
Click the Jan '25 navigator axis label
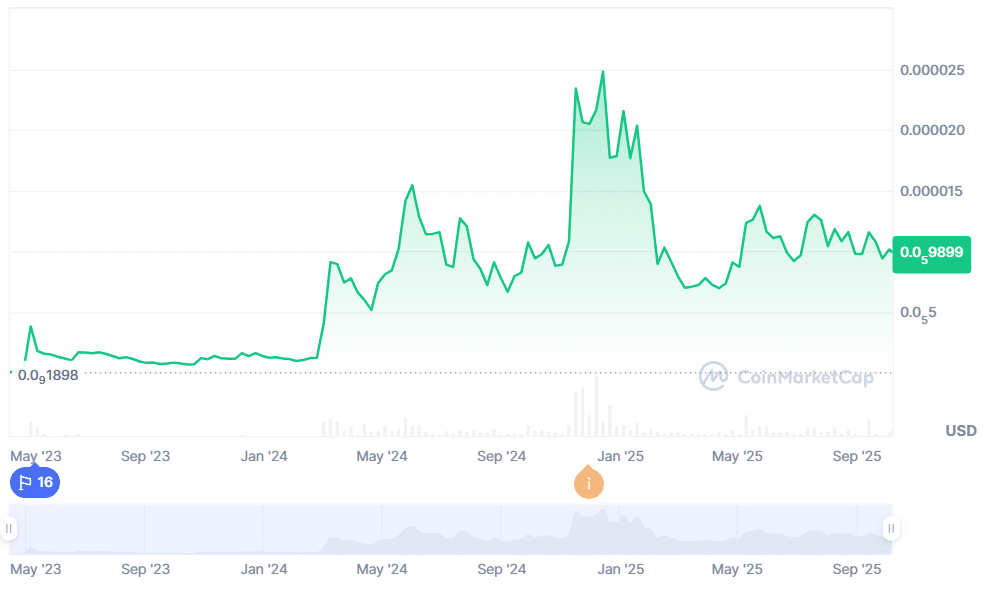620,569
